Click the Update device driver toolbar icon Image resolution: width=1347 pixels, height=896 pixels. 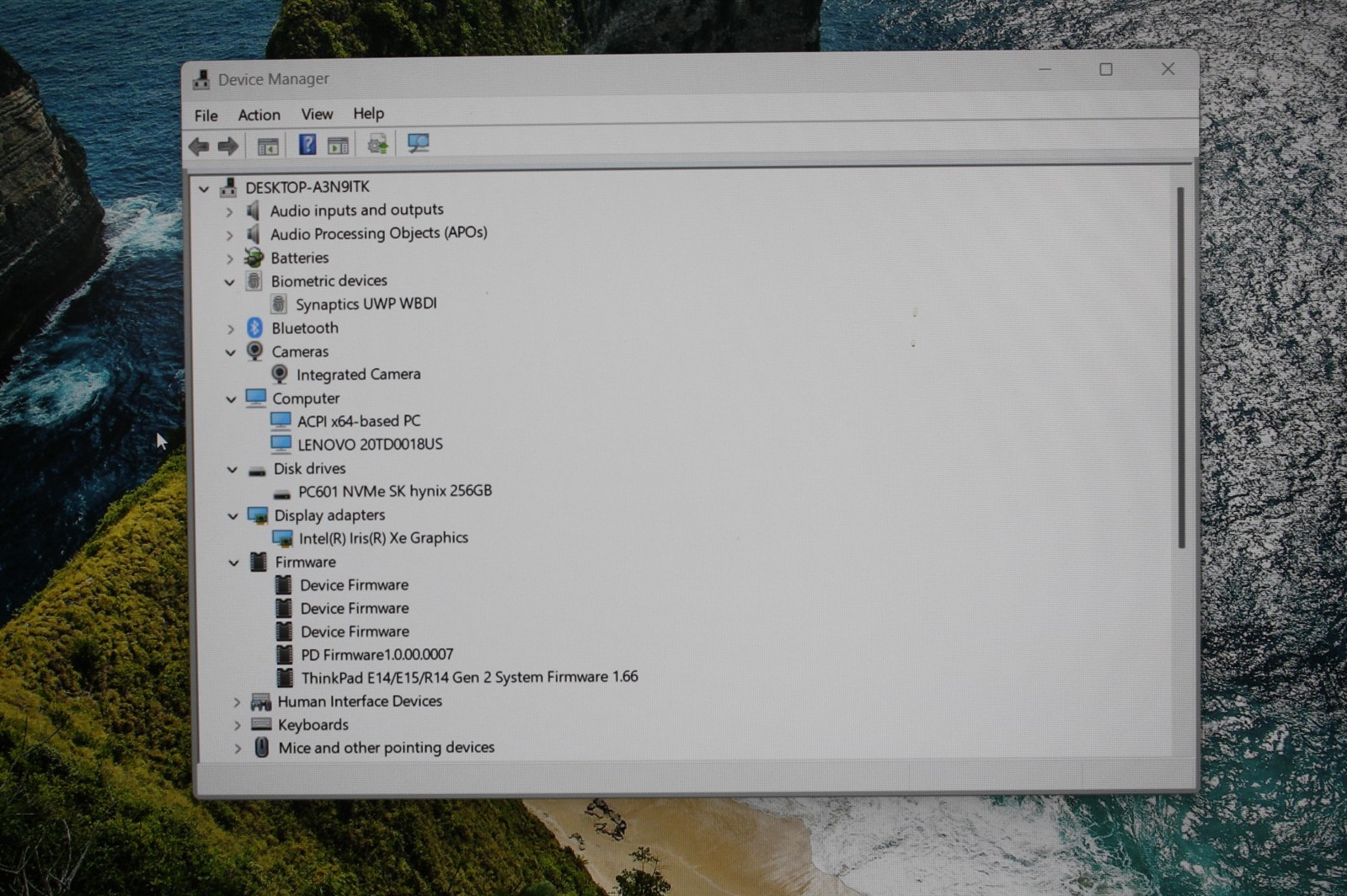(377, 145)
